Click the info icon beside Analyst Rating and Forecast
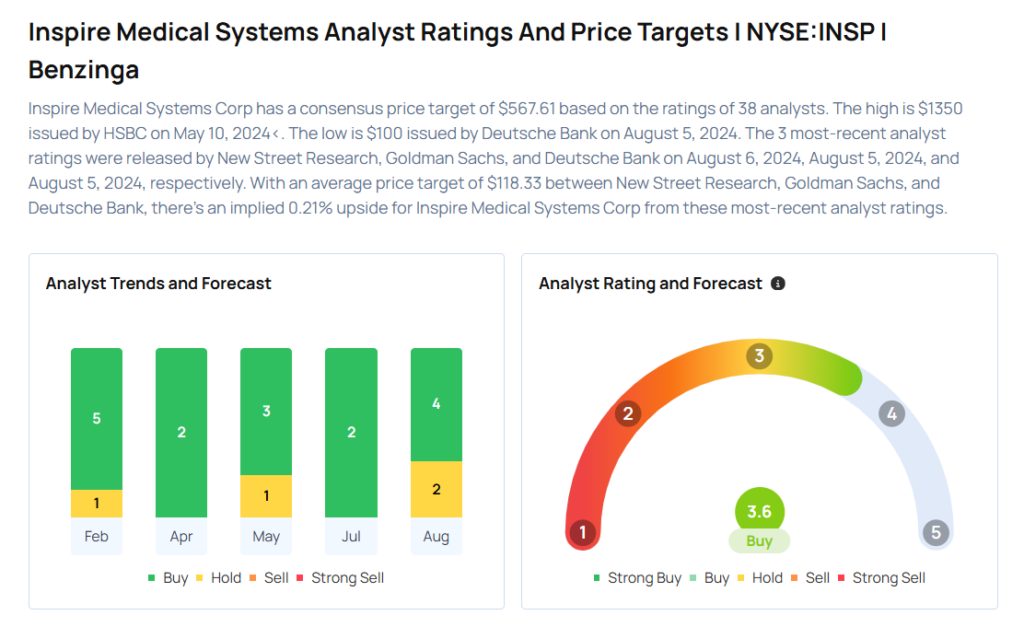Viewport: 1024px width, 627px height. point(778,284)
